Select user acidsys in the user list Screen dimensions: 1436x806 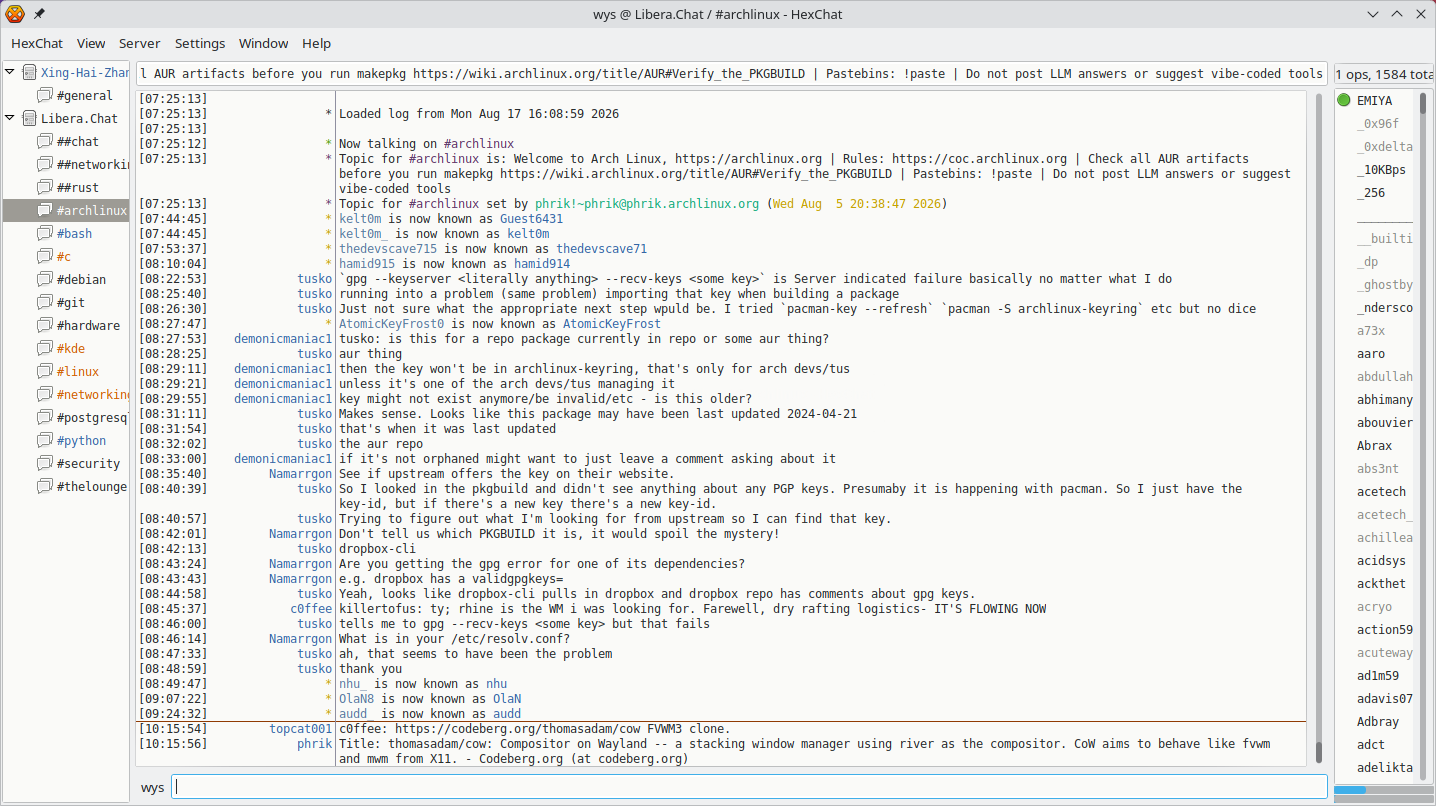tap(1375, 560)
